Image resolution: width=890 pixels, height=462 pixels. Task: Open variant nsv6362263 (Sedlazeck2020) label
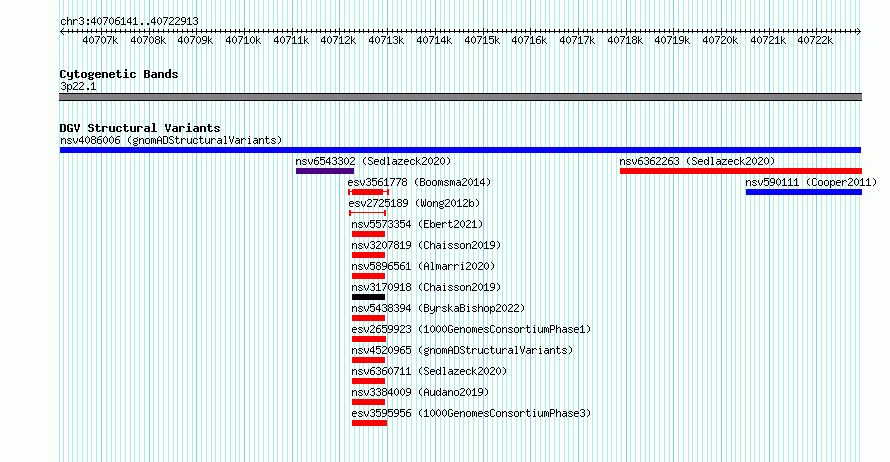tap(697, 161)
